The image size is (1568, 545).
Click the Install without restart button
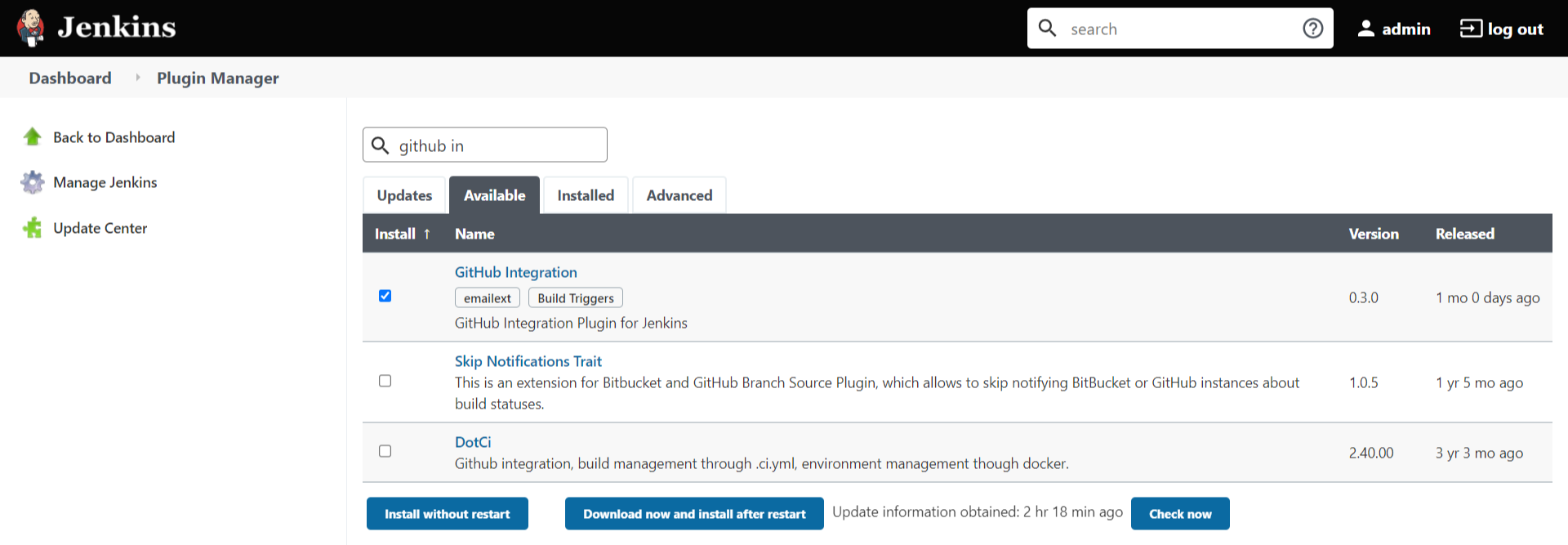[x=448, y=514]
